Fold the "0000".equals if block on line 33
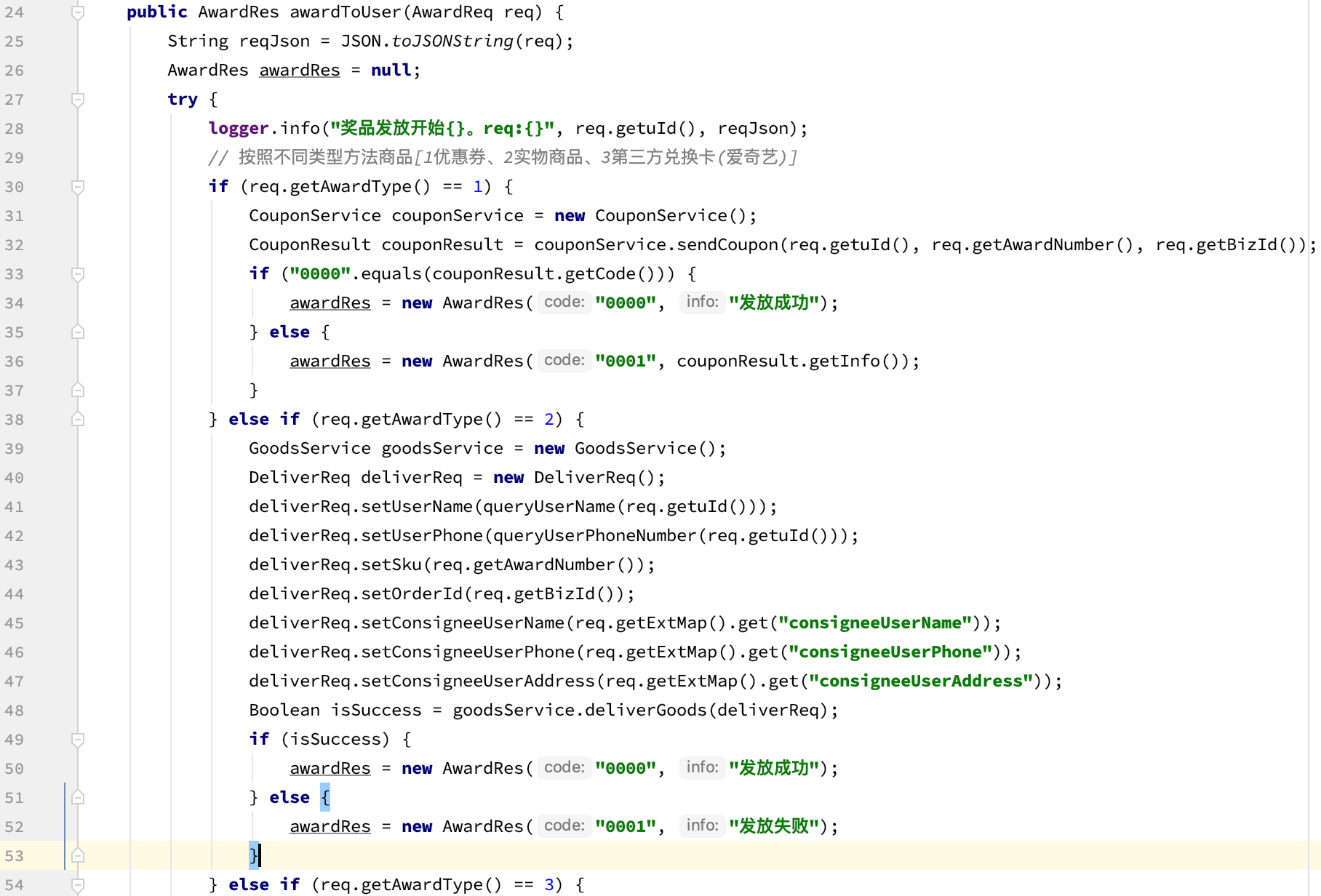This screenshot has height=896, width=1321. (78, 274)
